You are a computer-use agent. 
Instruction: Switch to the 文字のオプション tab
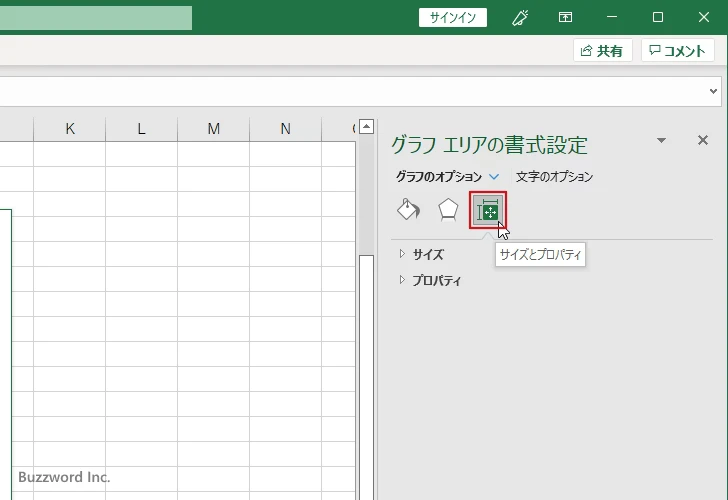(554, 177)
